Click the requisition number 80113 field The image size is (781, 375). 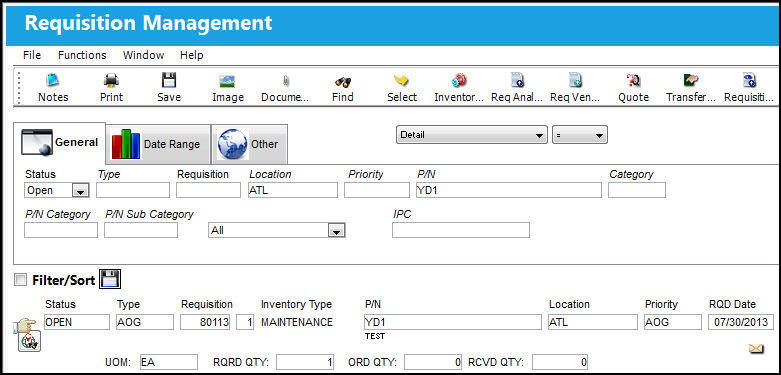tap(205, 322)
